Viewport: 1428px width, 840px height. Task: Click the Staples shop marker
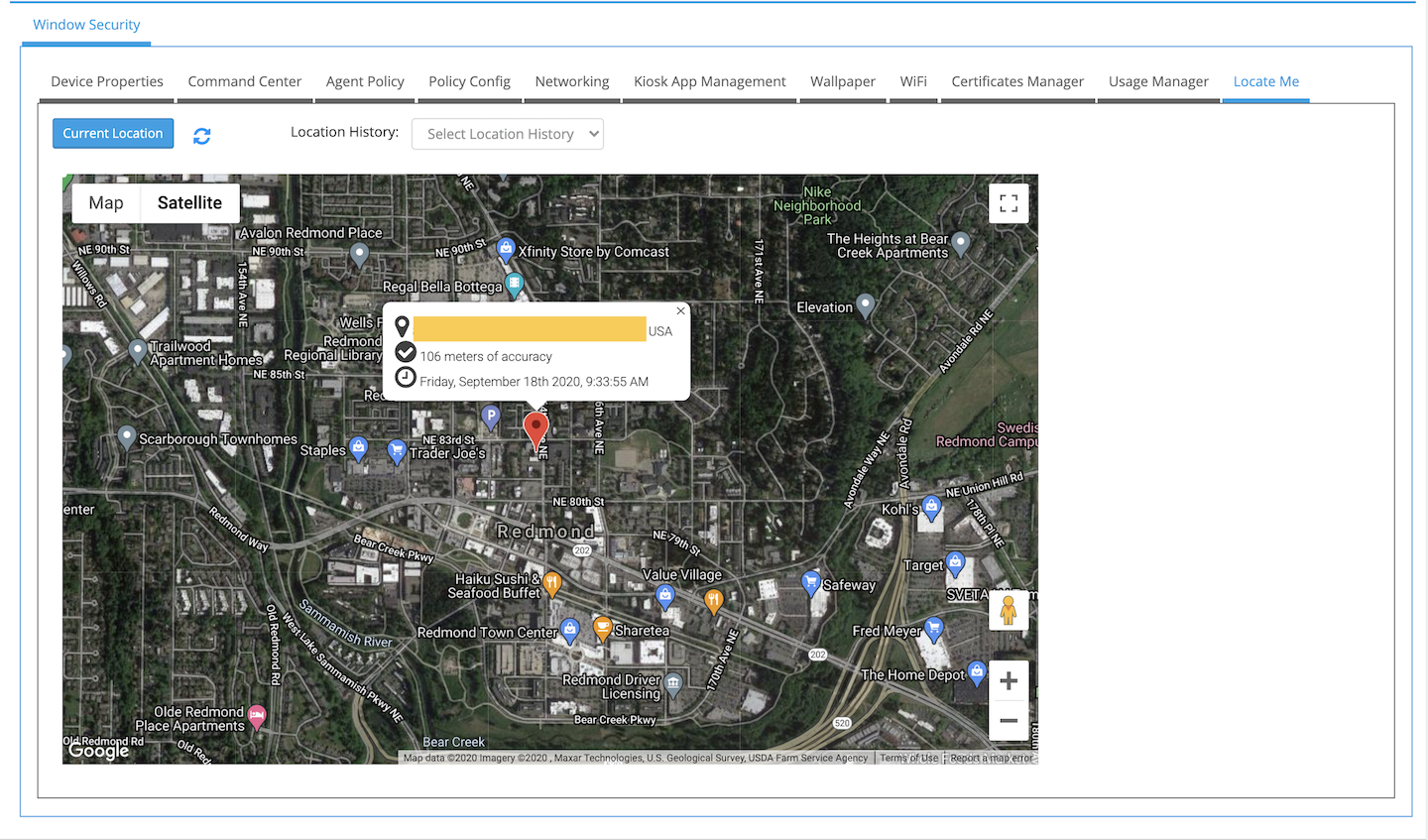(358, 448)
